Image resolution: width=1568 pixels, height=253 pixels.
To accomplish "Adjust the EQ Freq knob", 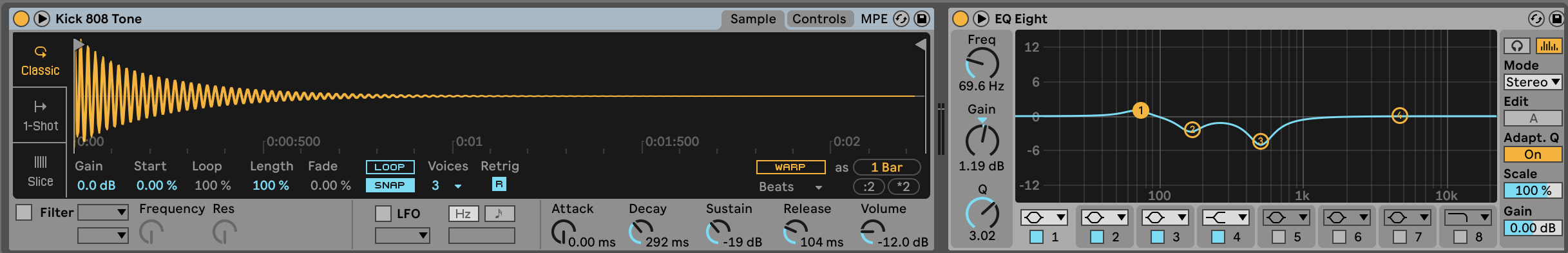I will (982, 64).
